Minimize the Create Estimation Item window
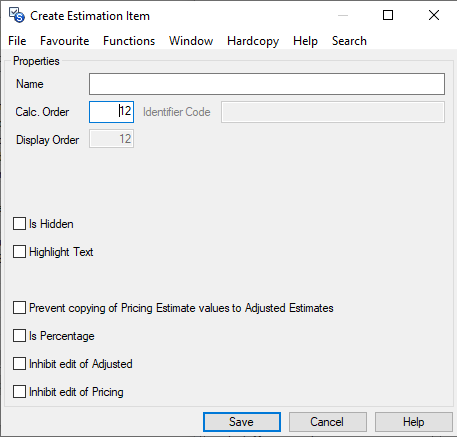457x437 pixels. (x=343, y=15)
